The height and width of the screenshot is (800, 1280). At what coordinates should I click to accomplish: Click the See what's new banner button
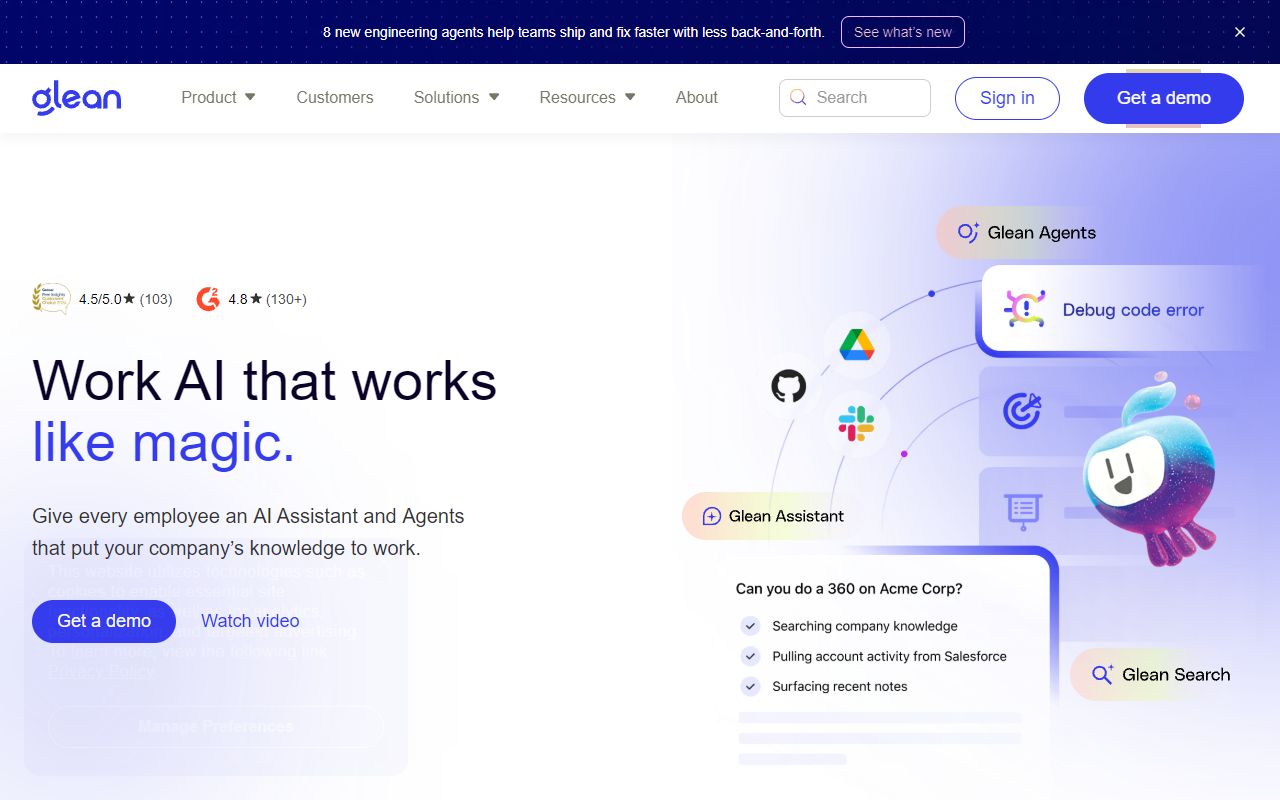[902, 31]
